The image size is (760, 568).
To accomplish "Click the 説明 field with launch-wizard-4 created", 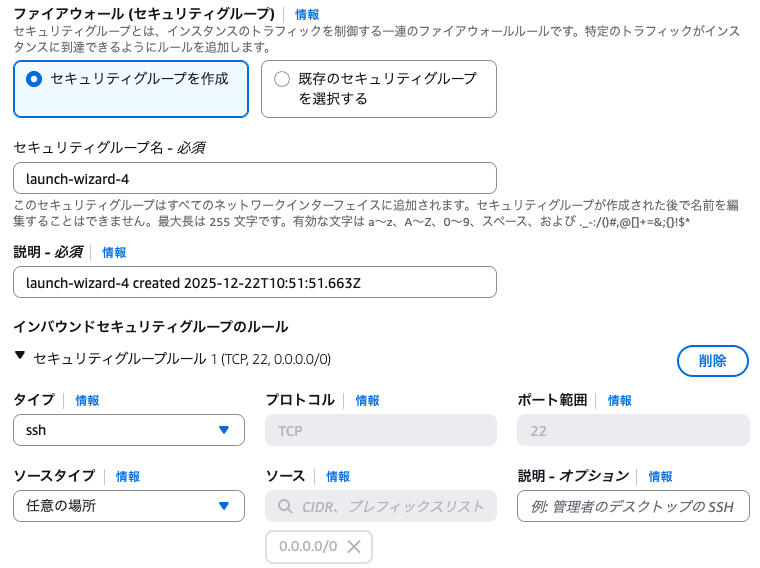I will coord(255,282).
